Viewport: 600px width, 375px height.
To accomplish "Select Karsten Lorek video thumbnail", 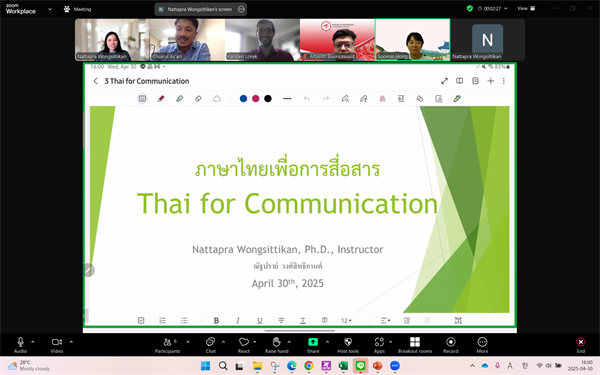I will [x=262, y=40].
